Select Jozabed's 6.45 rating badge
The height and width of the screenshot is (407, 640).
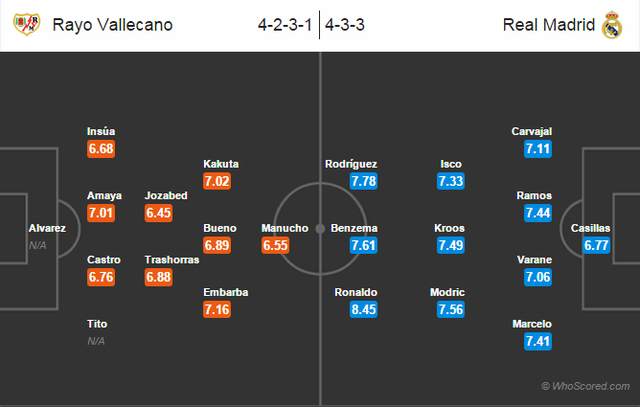click(x=158, y=213)
